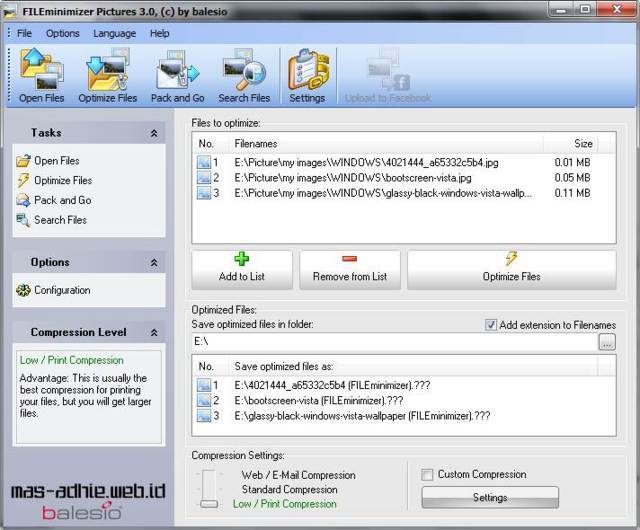This screenshot has height=530, width=640.
Task: Open Settings from the toolbar clipboard icon
Action: pyautogui.click(x=308, y=69)
